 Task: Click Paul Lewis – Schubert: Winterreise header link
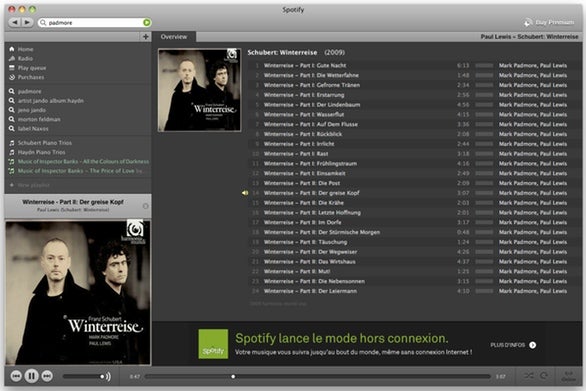[529, 37]
